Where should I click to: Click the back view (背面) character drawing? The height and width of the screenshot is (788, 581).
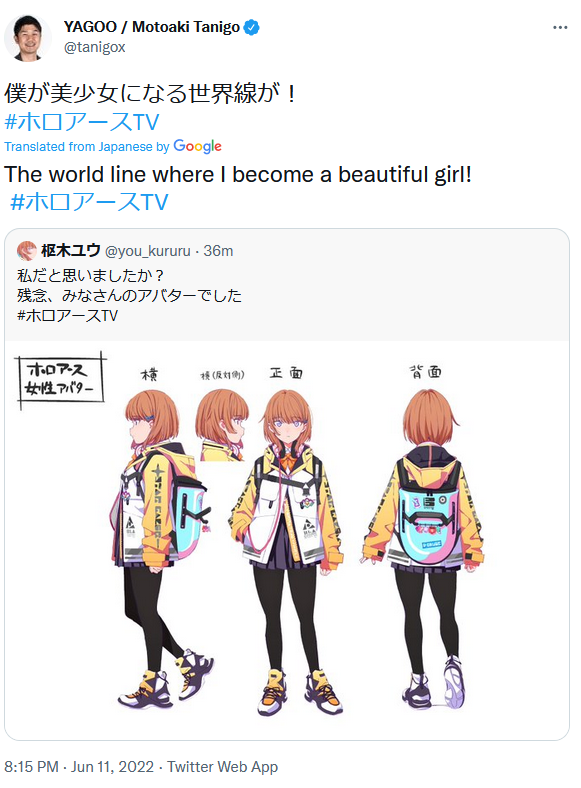coord(423,548)
